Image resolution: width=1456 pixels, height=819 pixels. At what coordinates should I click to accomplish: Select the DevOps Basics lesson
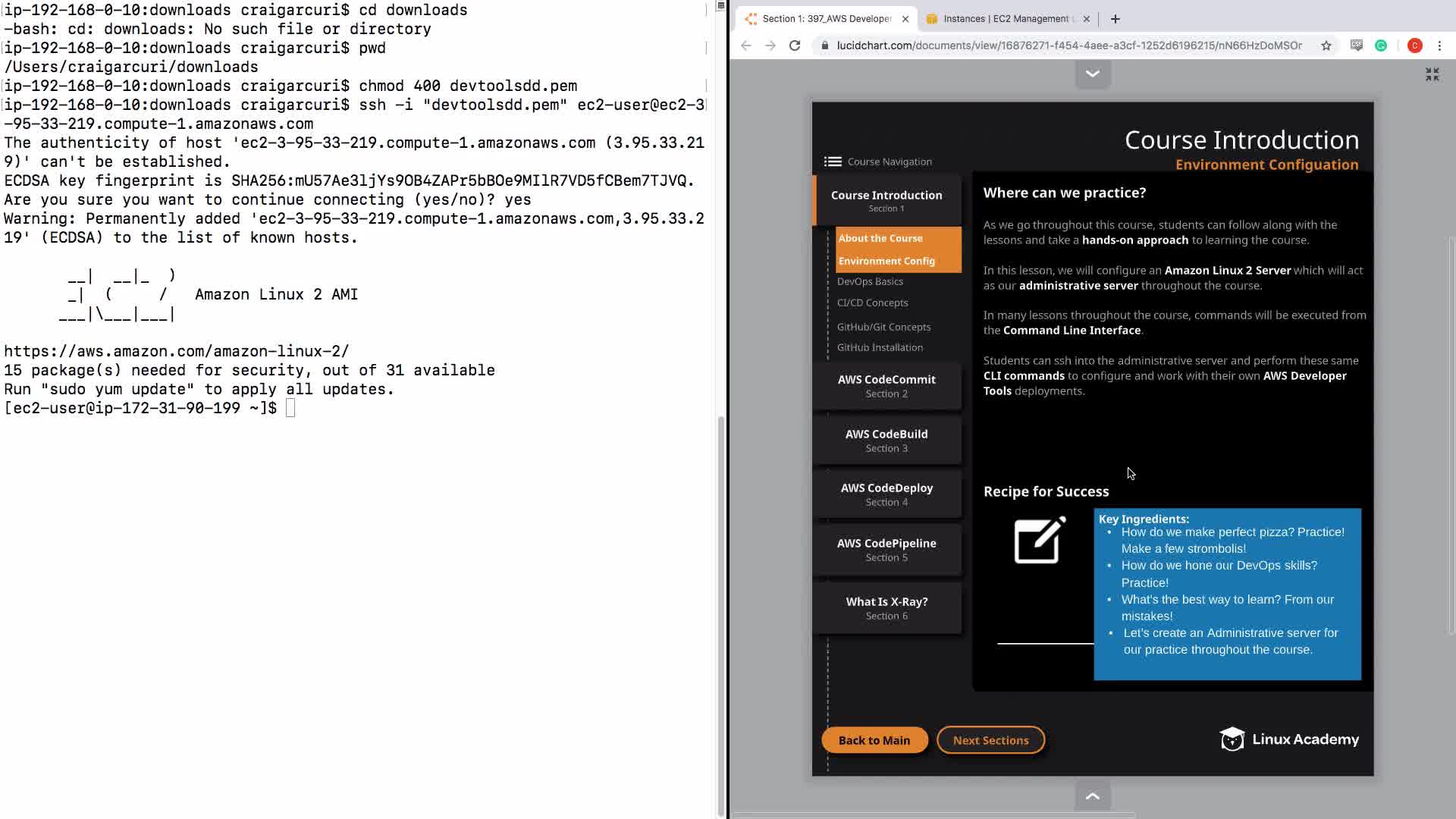point(870,281)
